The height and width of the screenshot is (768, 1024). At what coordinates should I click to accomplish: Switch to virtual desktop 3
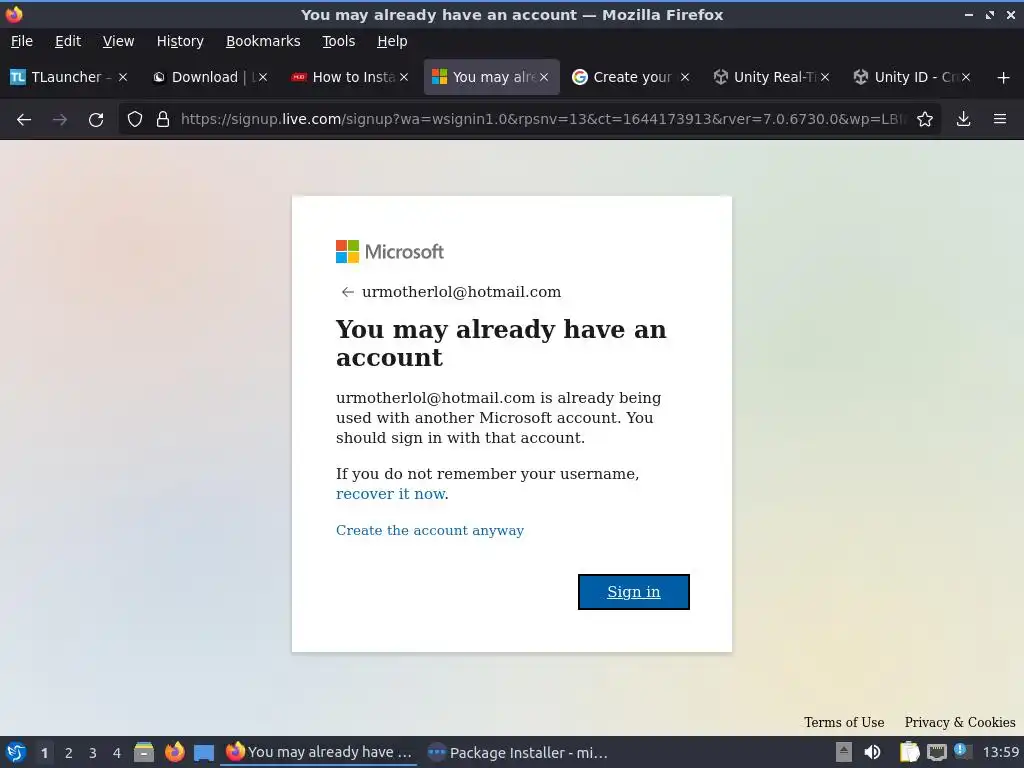click(x=93, y=753)
